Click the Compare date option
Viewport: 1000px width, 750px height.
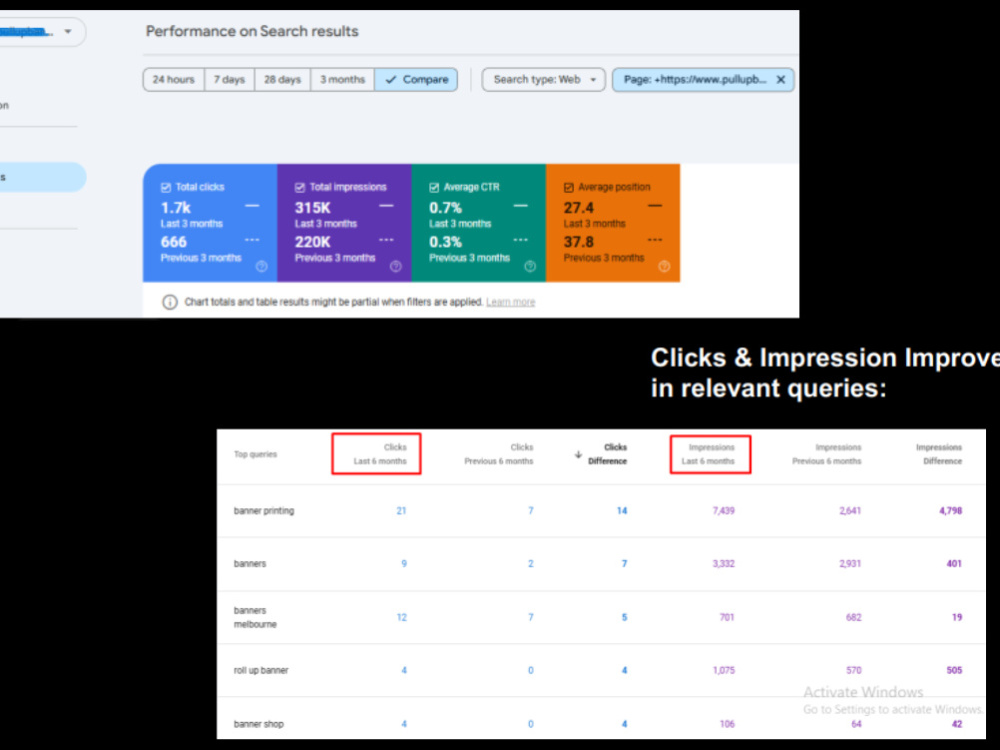(416, 80)
